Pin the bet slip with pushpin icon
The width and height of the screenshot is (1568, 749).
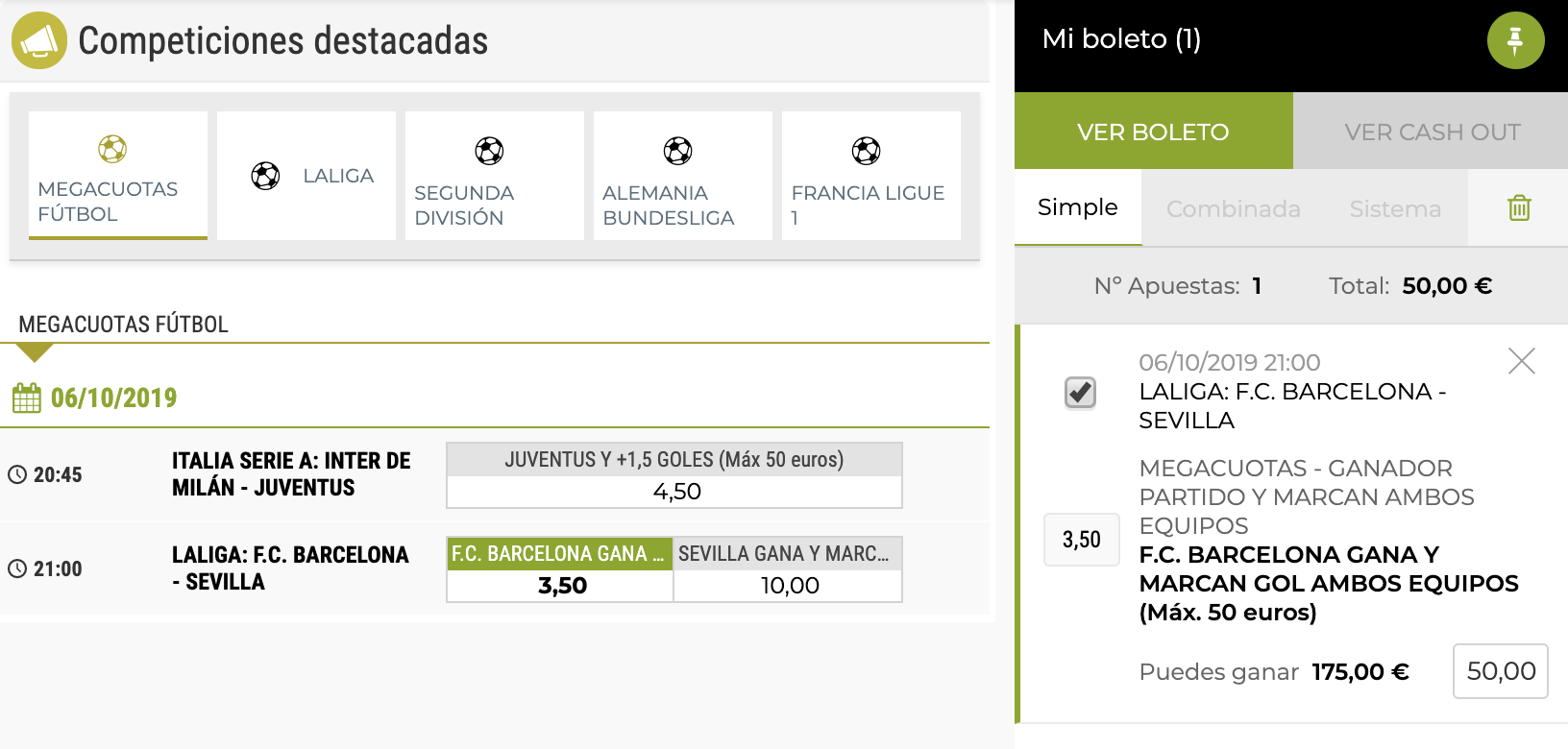[x=1515, y=40]
